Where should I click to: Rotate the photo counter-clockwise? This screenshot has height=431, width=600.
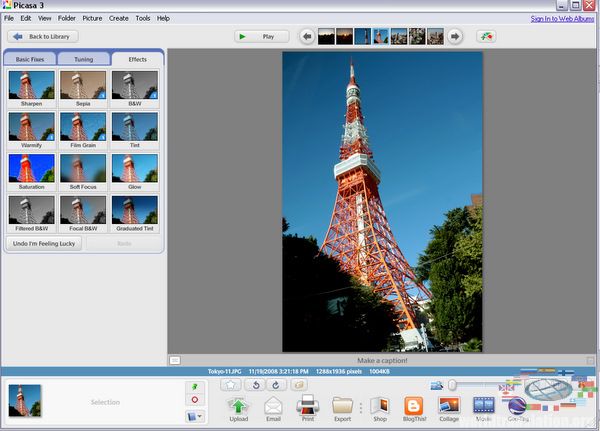(257, 384)
